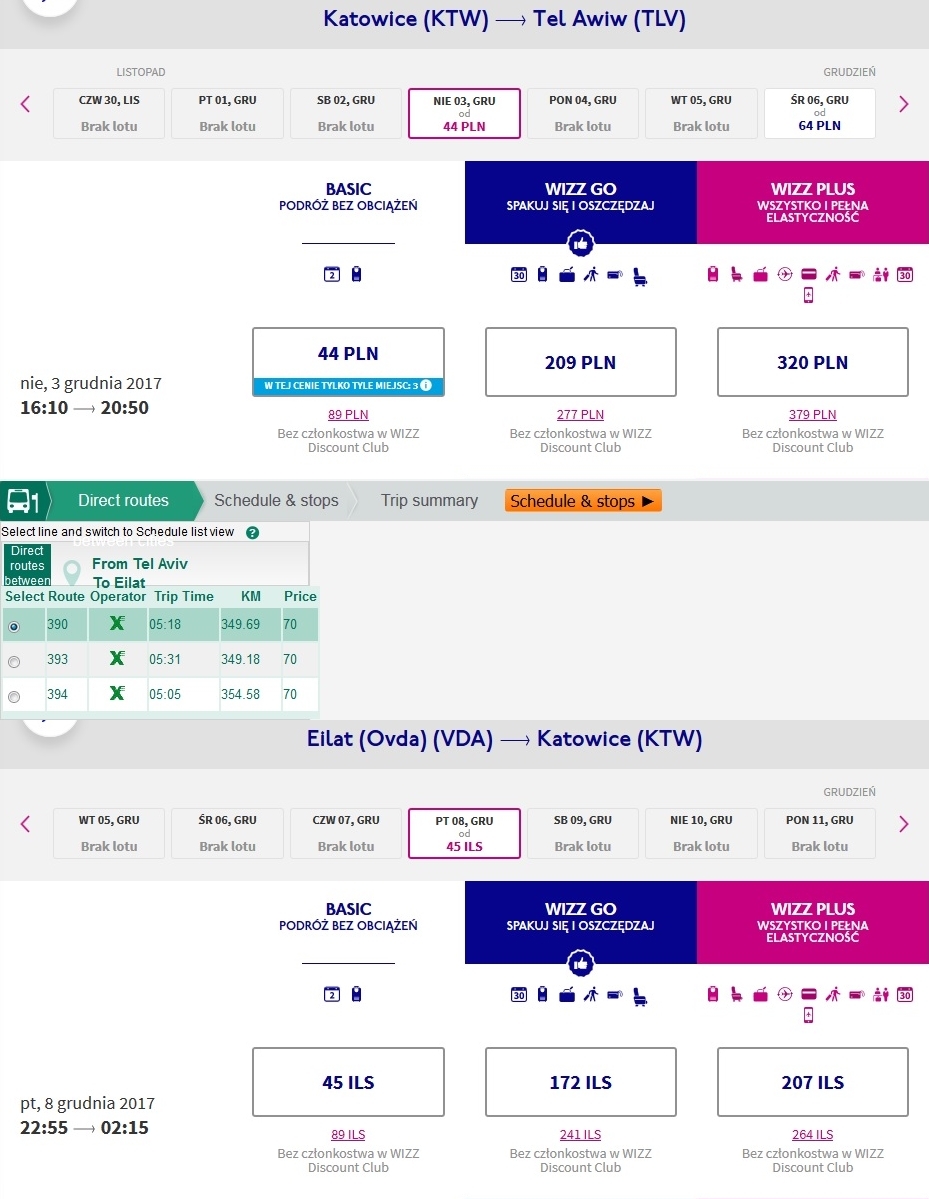Screen dimensions: 929x1199
Task: Select the SB 09, GRU date tab
Action: click(x=583, y=833)
